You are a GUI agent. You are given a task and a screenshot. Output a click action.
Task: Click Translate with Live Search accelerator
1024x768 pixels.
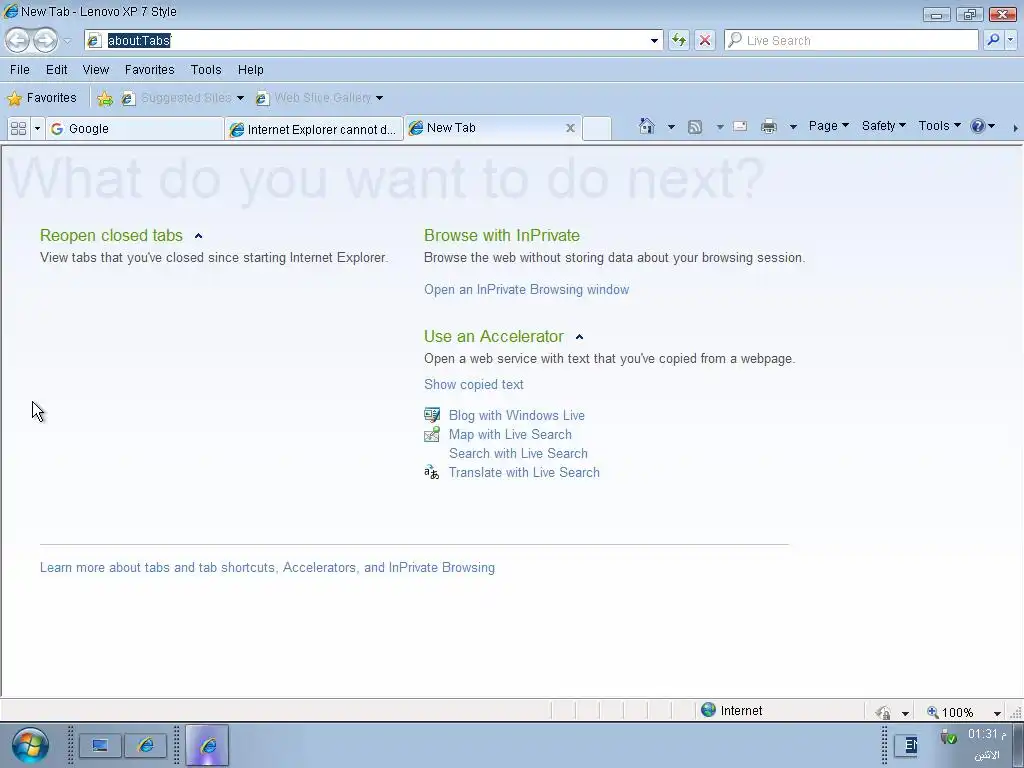[x=524, y=472]
